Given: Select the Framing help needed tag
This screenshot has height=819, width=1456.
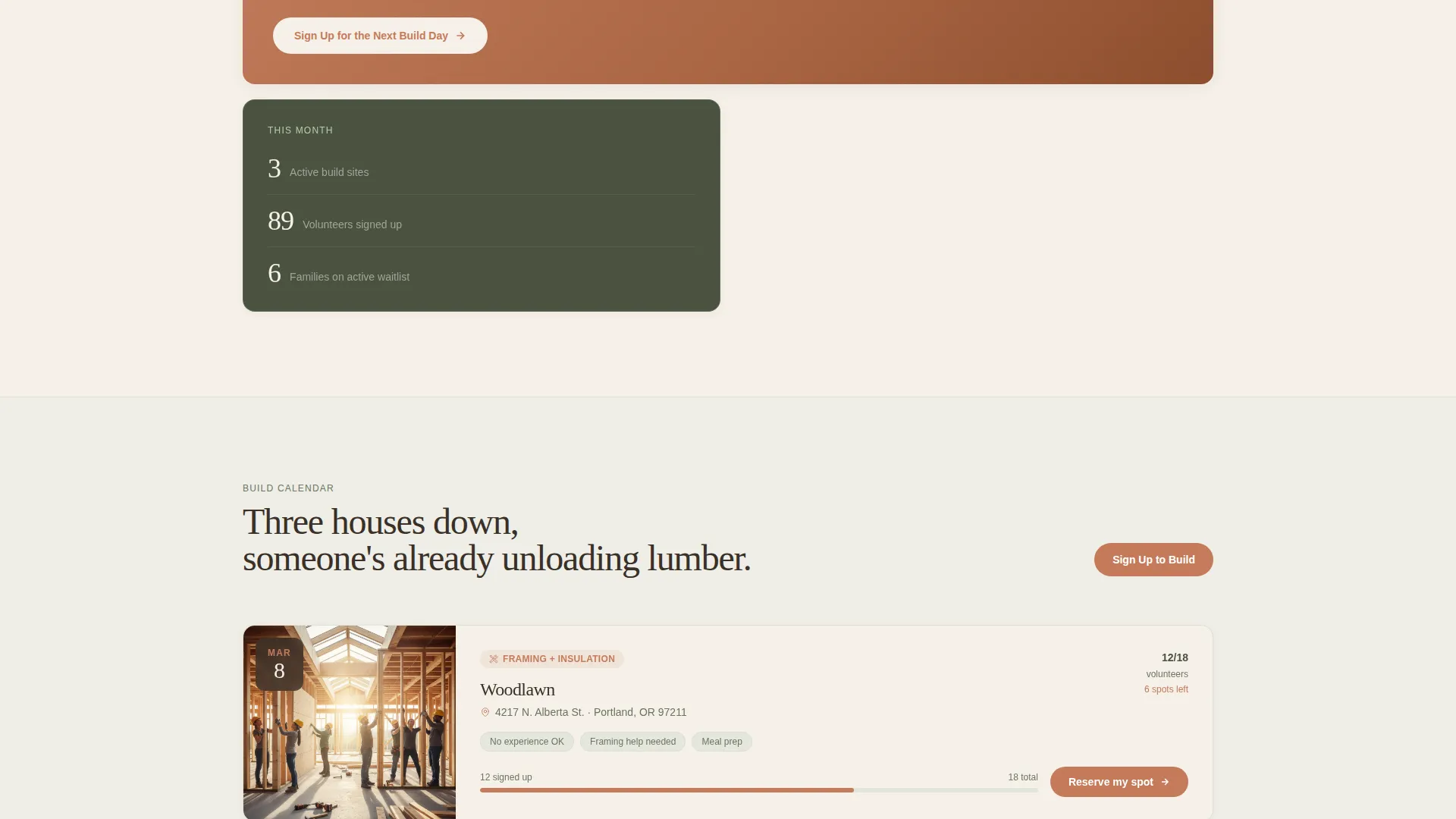Looking at the screenshot, I should (x=632, y=742).
